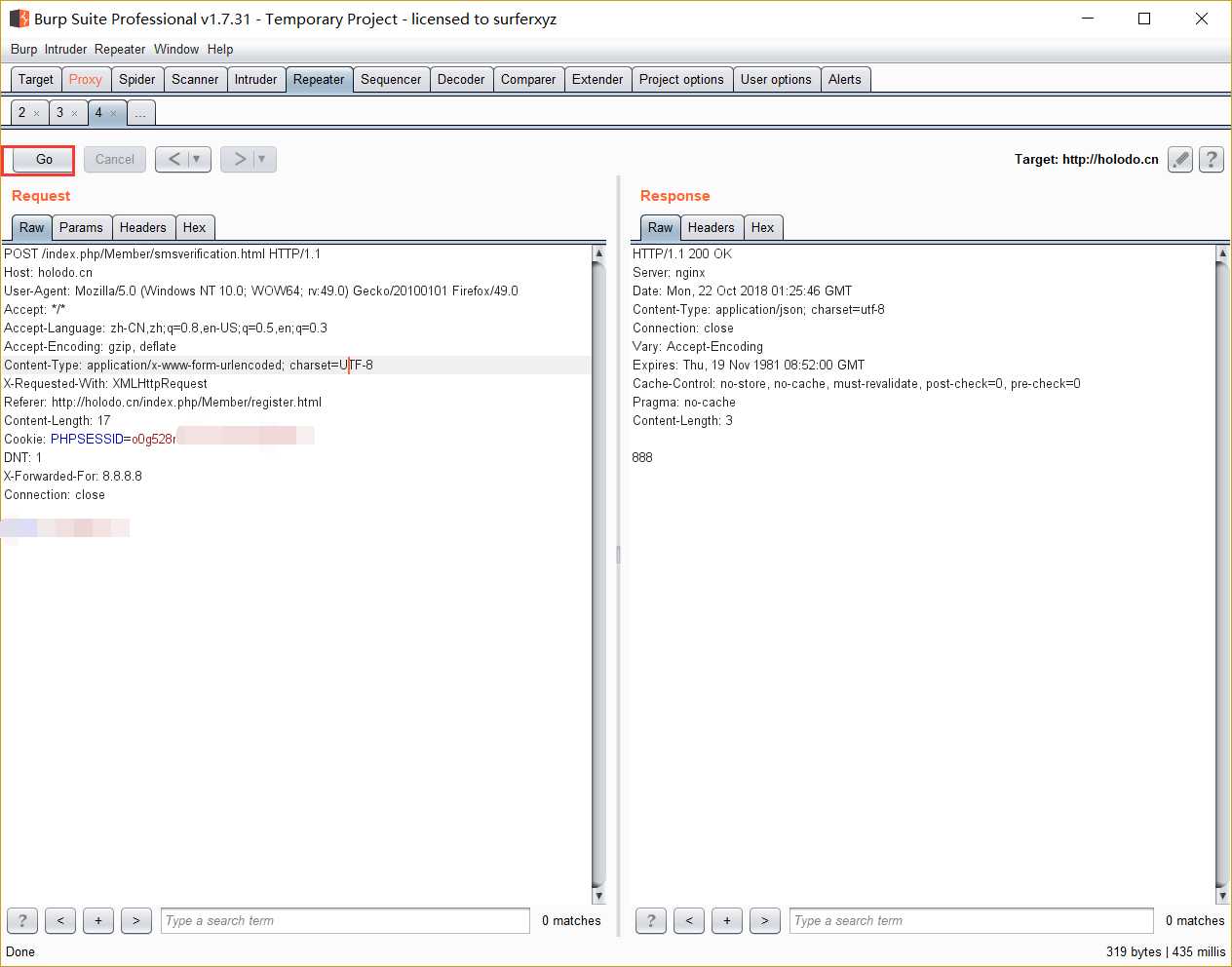Open forward history dropdown arrow
The image size is (1232, 967).
(262, 159)
